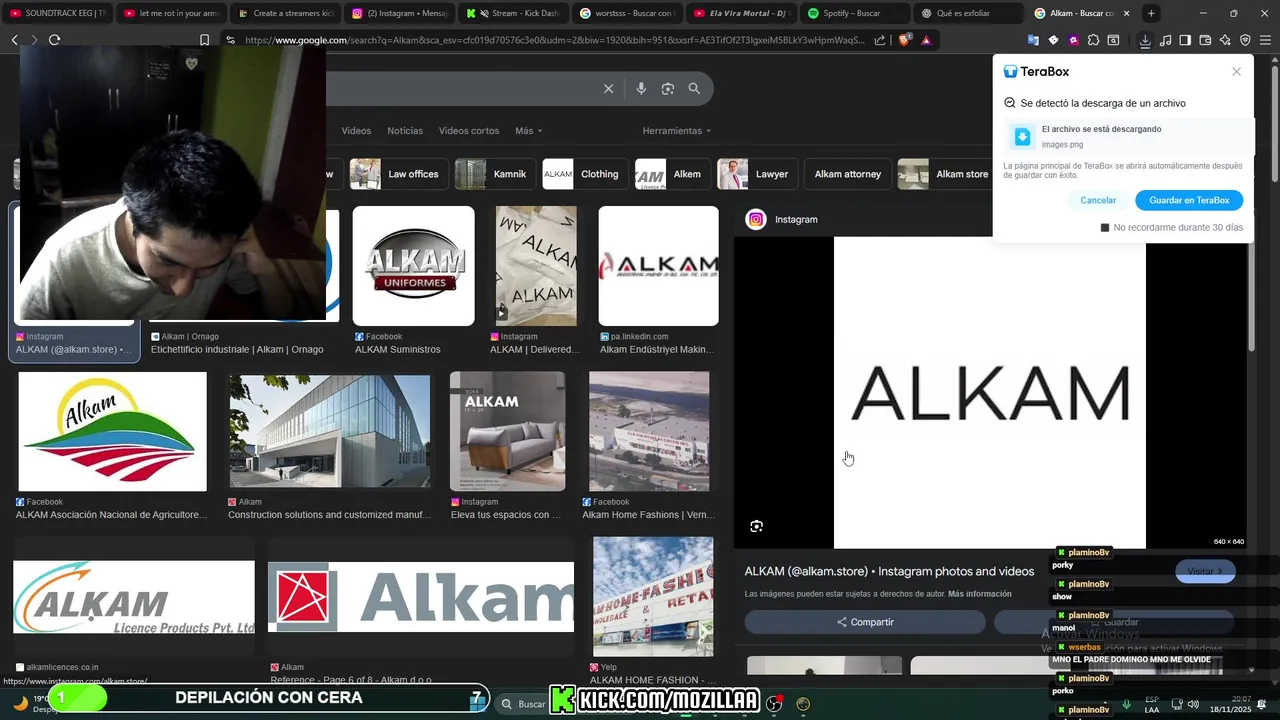1280x720 pixels.
Task: Close the TeraBox popup
Action: tap(1236, 72)
